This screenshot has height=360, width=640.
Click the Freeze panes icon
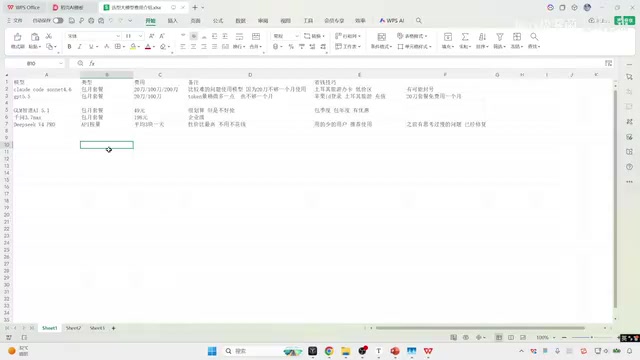pos(517,37)
